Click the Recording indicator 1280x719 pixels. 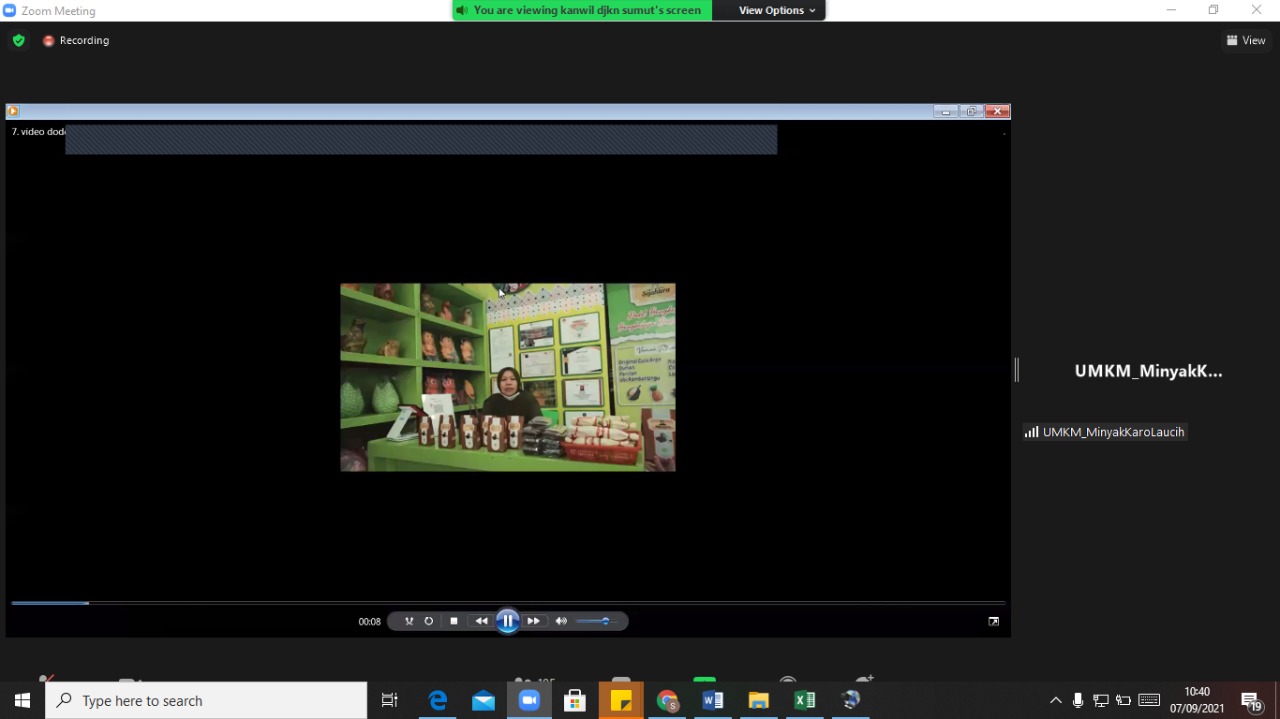coord(76,40)
